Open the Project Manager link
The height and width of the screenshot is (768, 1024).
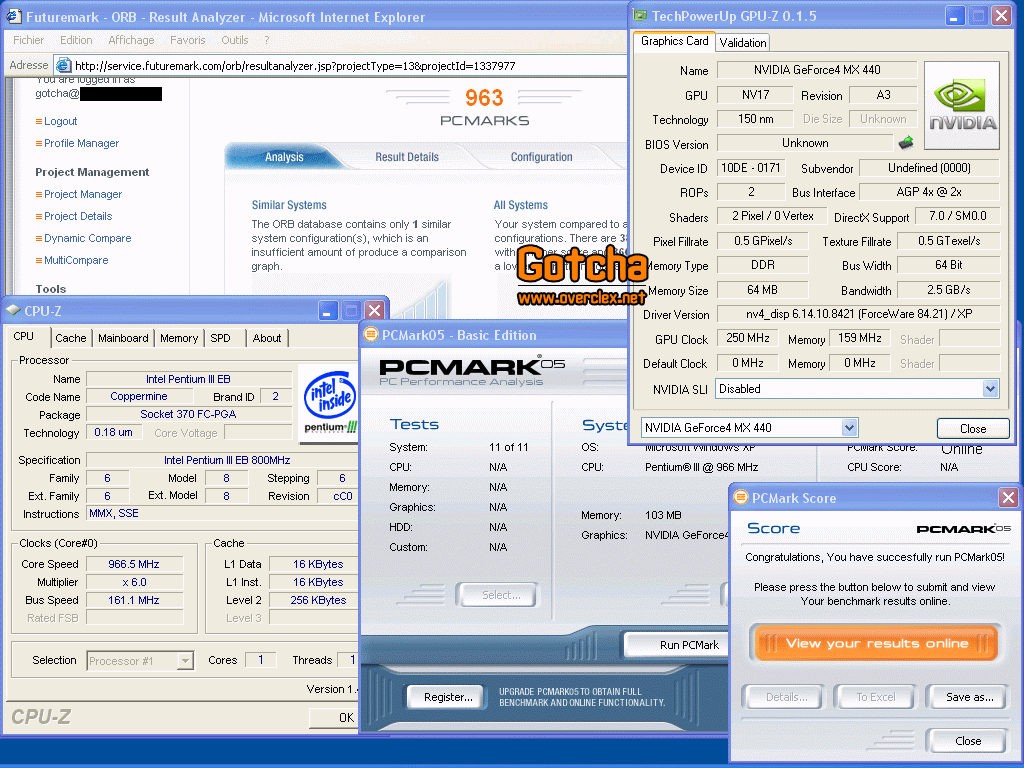[x=83, y=194]
